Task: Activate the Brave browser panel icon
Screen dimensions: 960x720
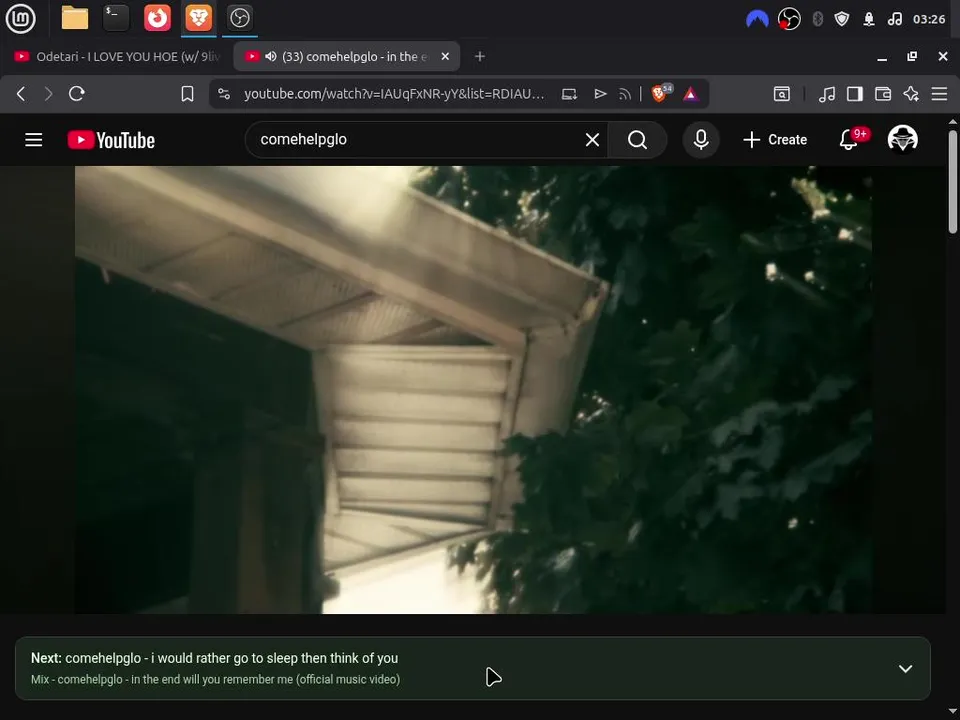Action: point(198,18)
